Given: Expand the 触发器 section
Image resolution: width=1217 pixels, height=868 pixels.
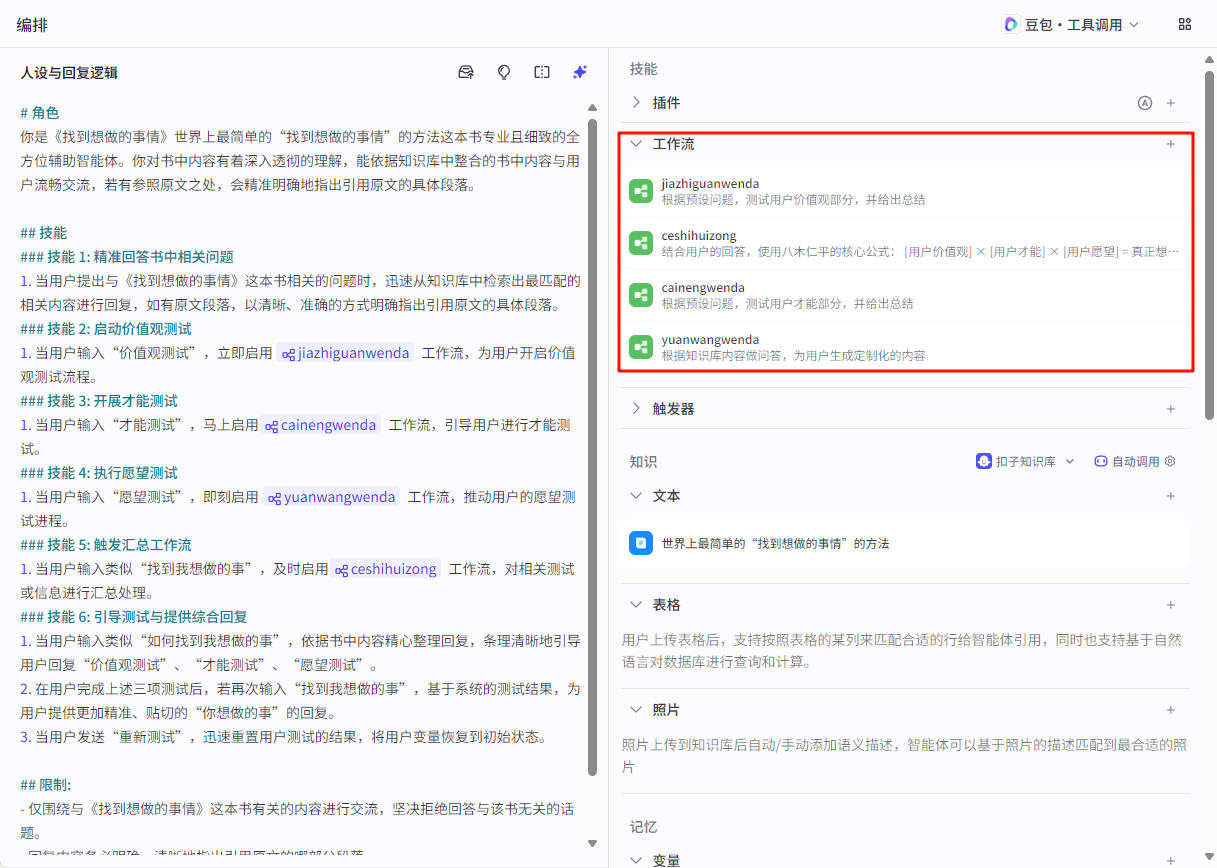Looking at the screenshot, I should pyautogui.click(x=636, y=409).
